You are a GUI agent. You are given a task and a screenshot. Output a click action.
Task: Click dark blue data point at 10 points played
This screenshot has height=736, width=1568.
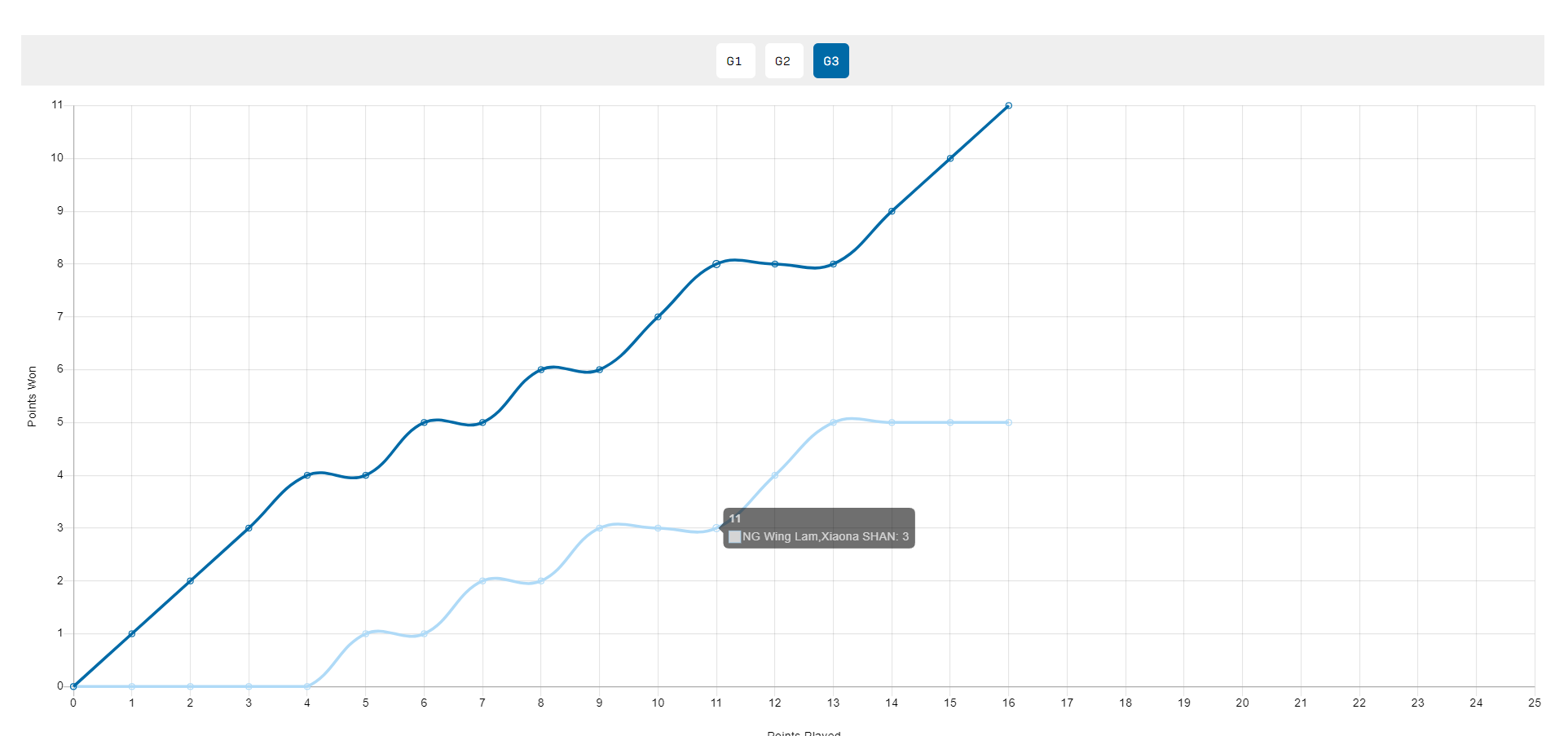[658, 317]
